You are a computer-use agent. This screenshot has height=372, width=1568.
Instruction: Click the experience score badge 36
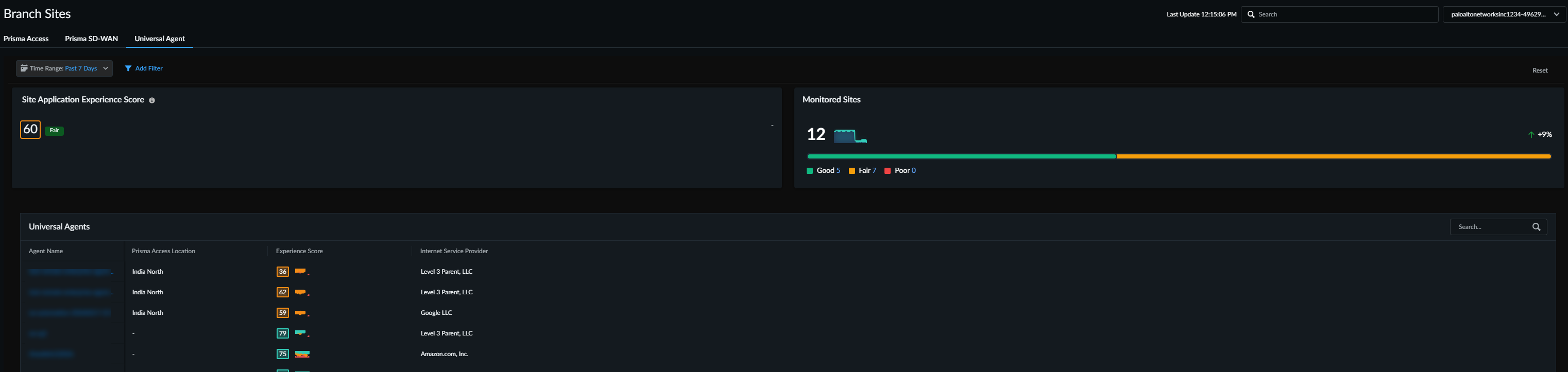point(282,272)
